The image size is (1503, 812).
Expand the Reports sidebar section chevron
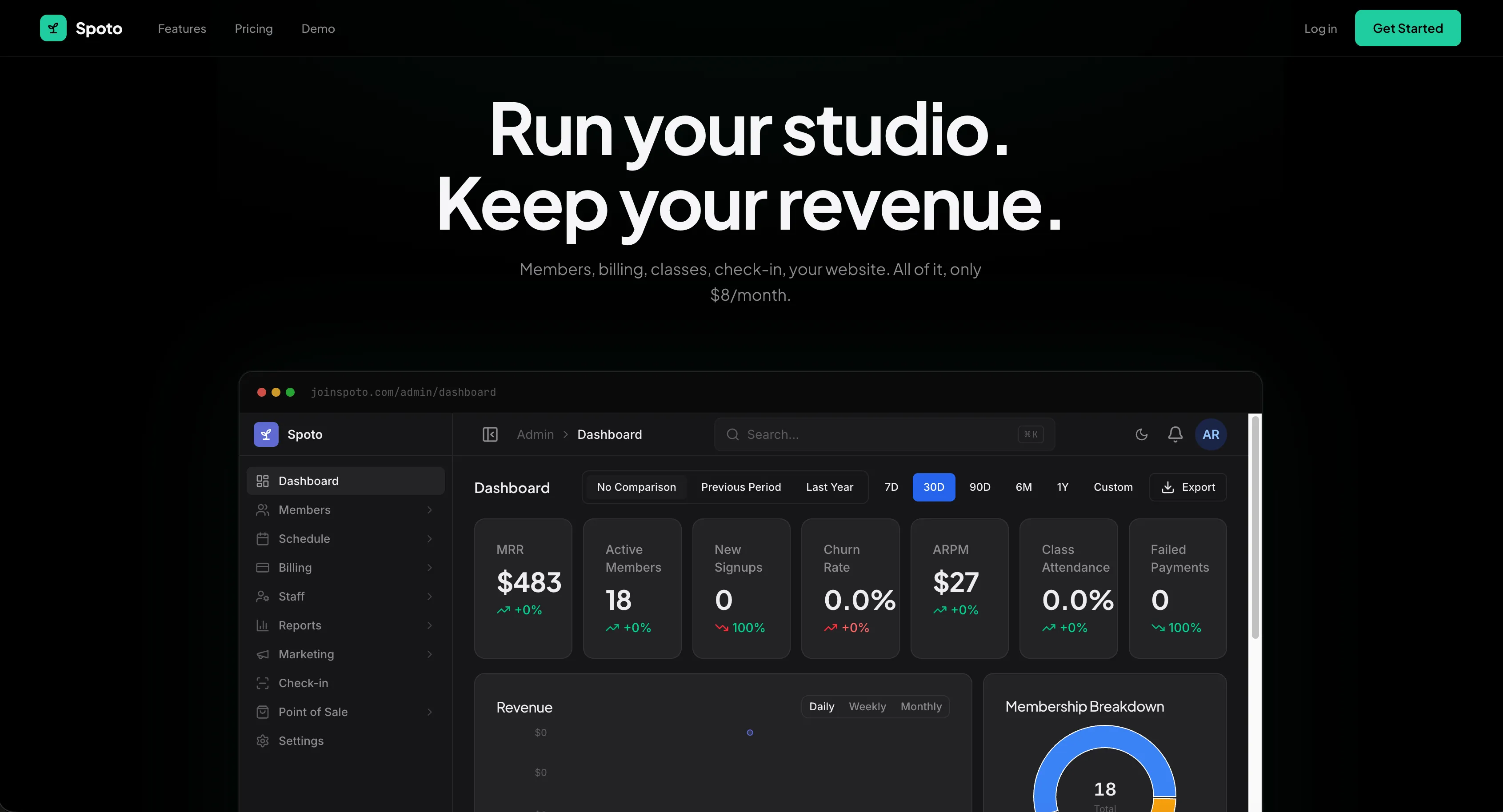[429, 625]
